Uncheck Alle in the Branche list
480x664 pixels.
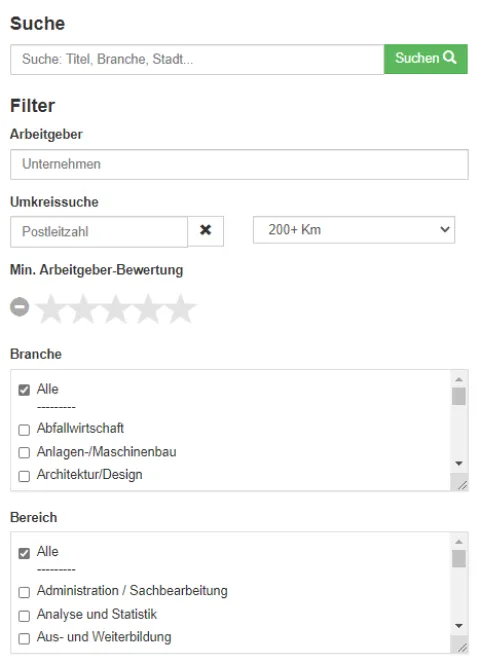tap(24, 390)
